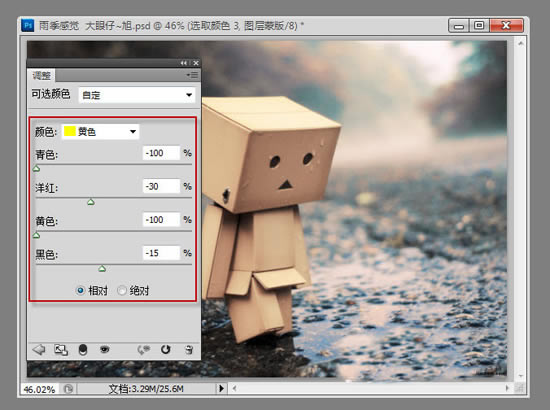Collapse the Adjustments panel with double-arrow icon

(x=184, y=63)
